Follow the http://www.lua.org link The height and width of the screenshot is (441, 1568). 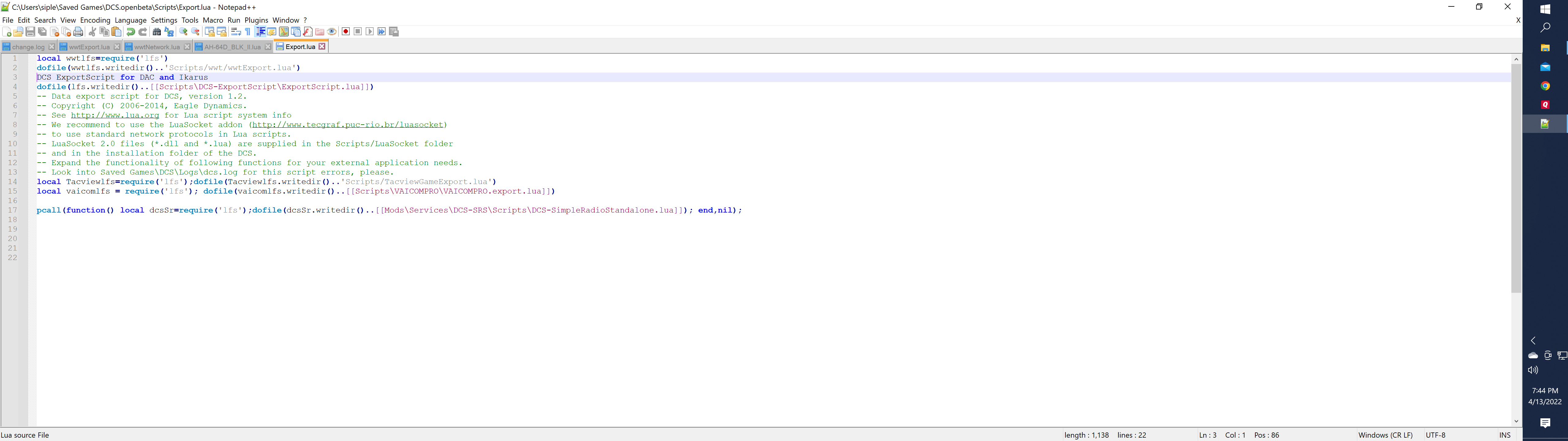(x=115, y=115)
